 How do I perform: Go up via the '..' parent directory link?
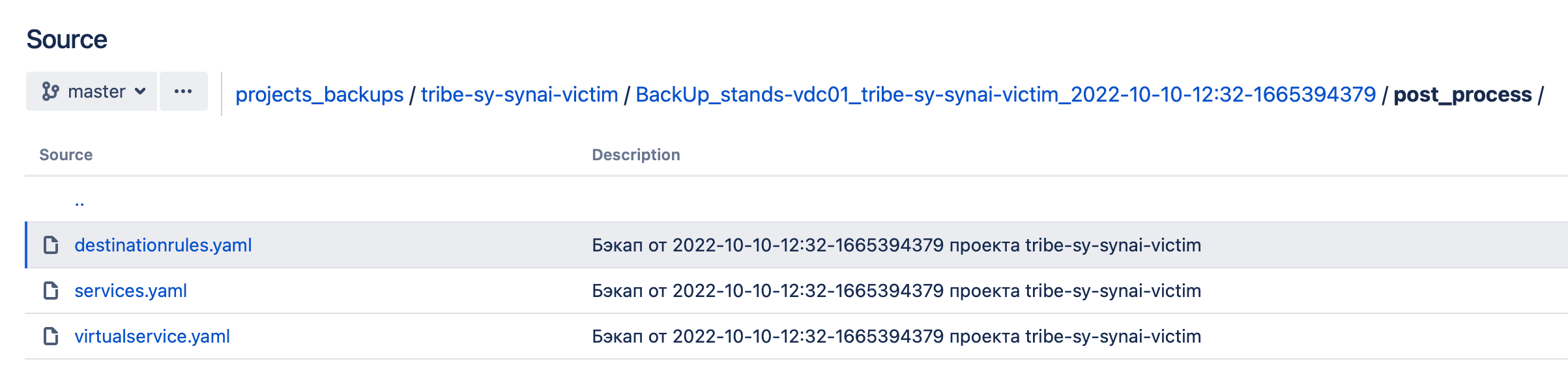pyautogui.click(x=80, y=202)
